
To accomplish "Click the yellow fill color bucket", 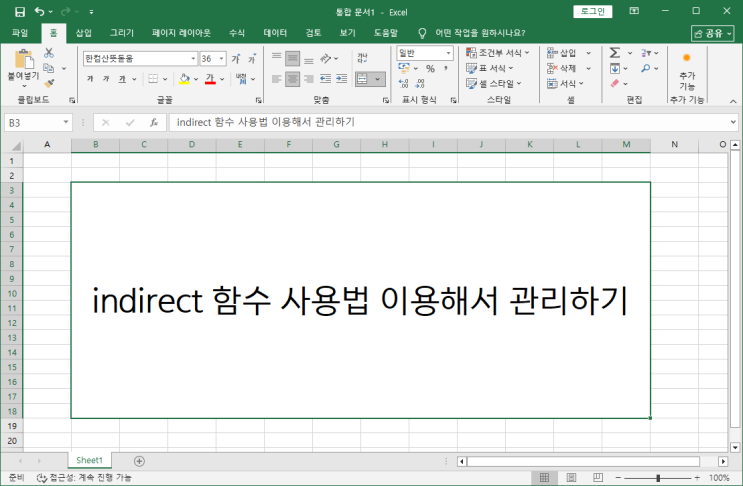I will click(x=183, y=79).
